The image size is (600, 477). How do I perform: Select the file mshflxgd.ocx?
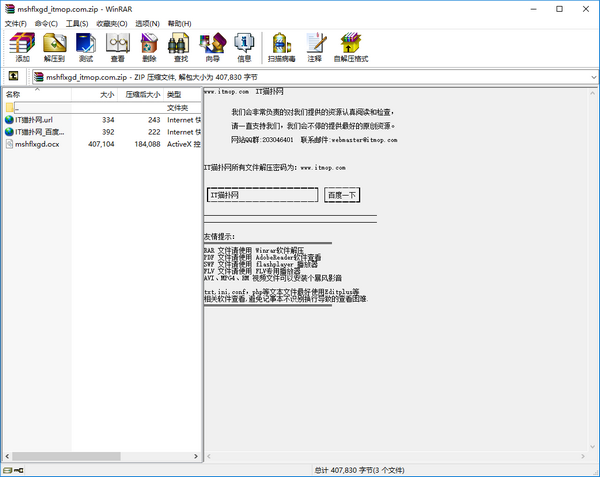pyautogui.click(x=37, y=144)
